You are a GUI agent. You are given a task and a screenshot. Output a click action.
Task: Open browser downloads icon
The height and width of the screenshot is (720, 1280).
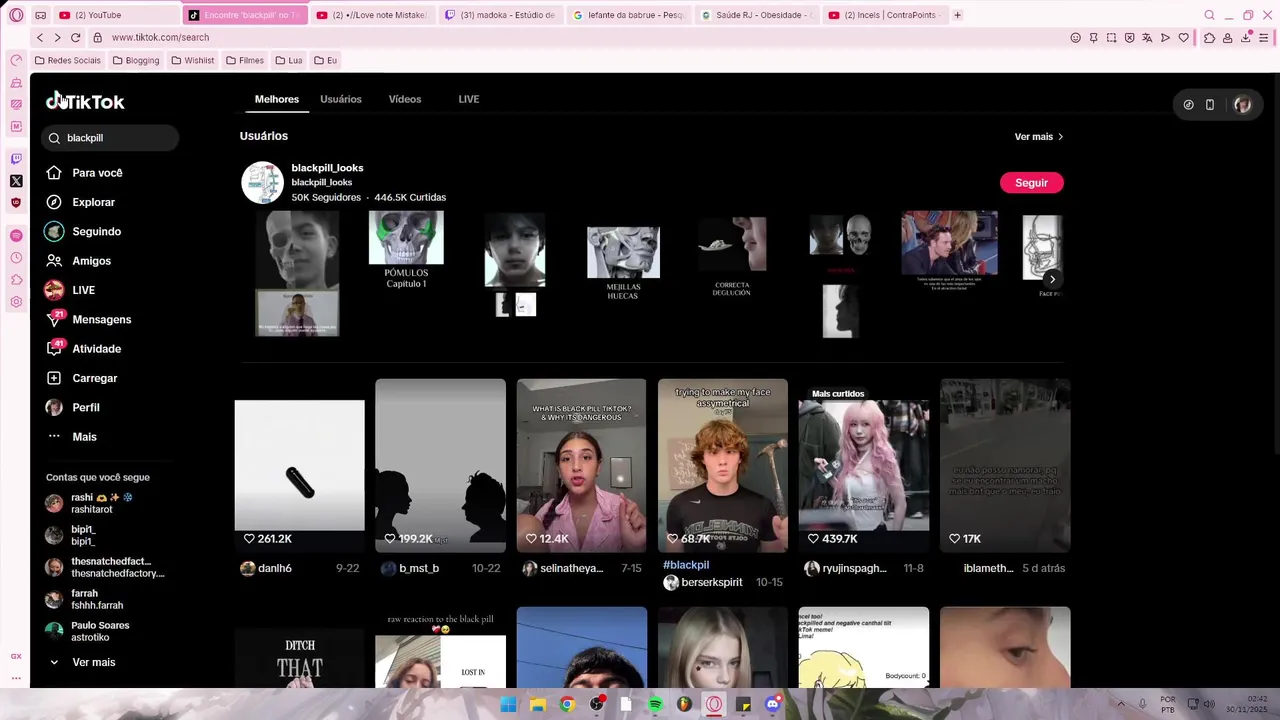pyautogui.click(x=1246, y=38)
